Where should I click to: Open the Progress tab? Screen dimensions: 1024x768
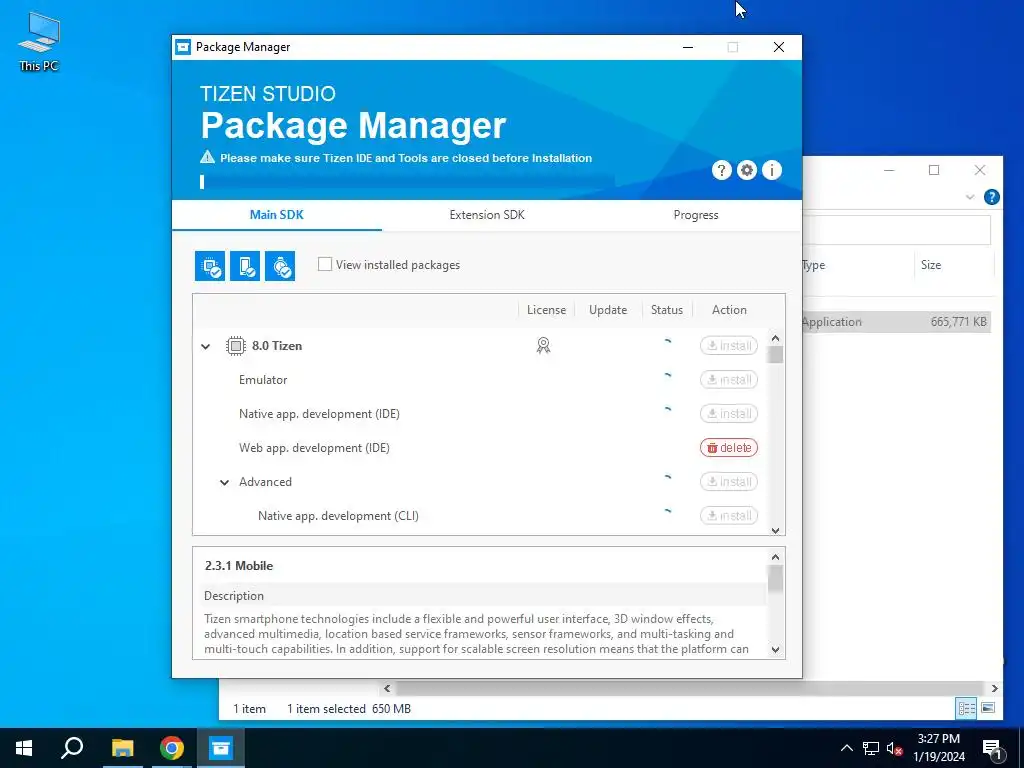click(x=696, y=215)
